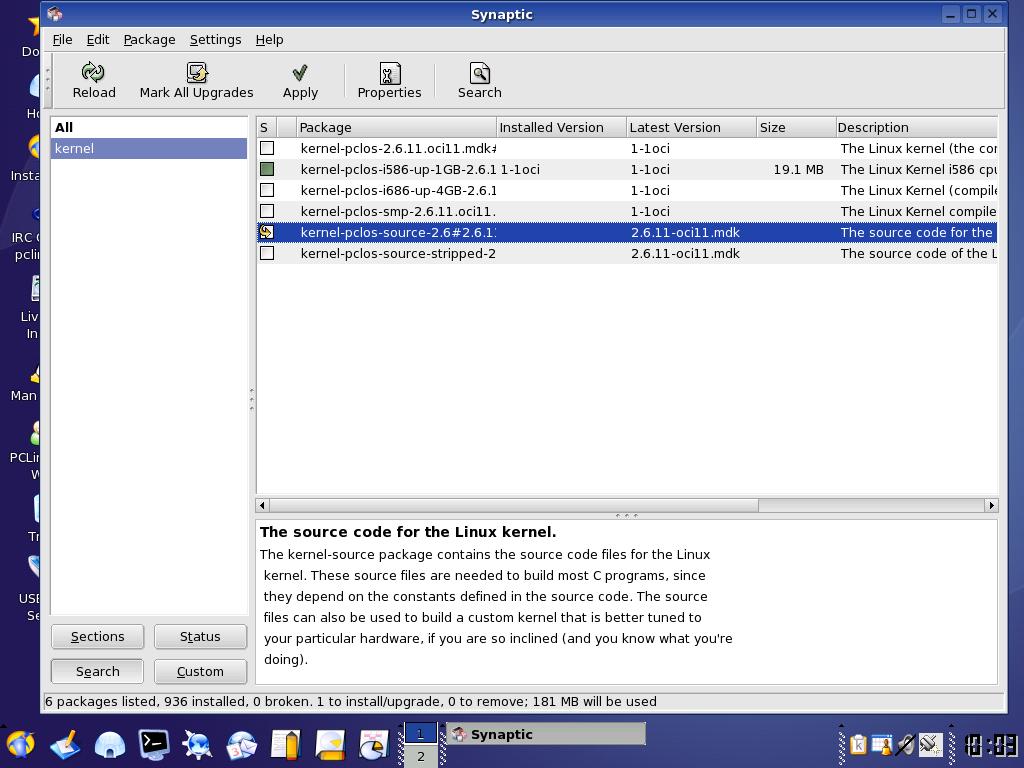Screen dimensions: 1024x768
Task: Click the install-marked status icon of kernel-pclos-source-2.6
Action: point(266,232)
